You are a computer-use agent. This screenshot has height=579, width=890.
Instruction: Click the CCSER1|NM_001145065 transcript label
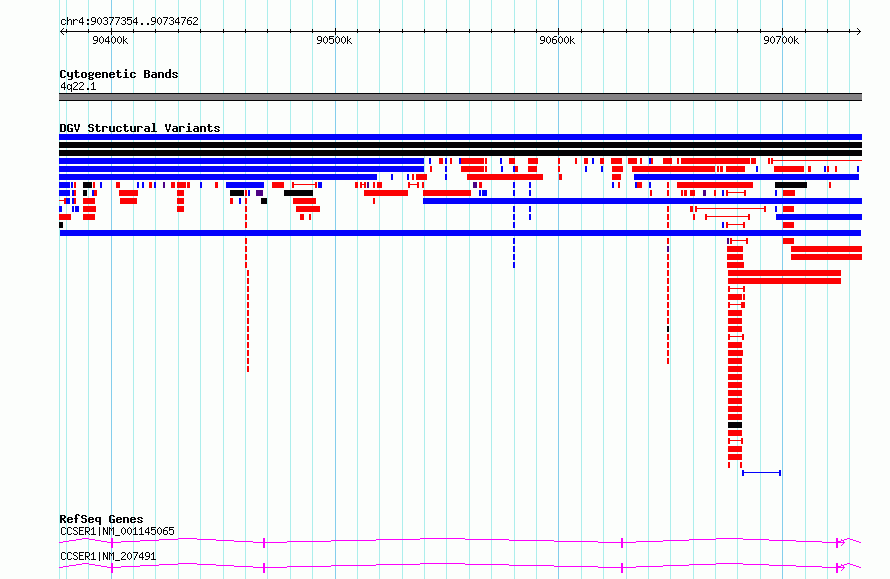tap(117, 531)
